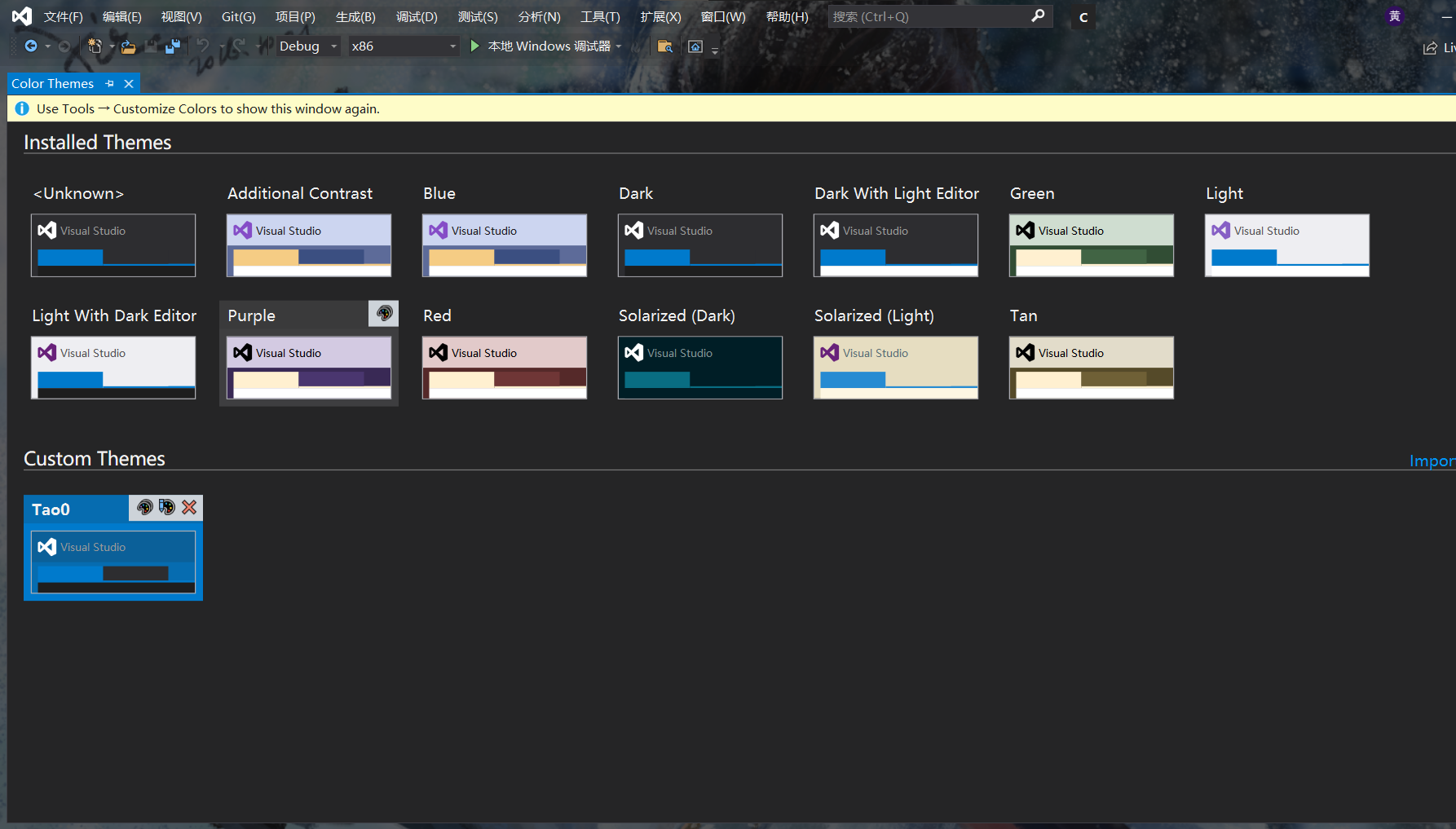Open the 分析(N) menu
This screenshot has width=1456, height=829.
coord(540,16)
